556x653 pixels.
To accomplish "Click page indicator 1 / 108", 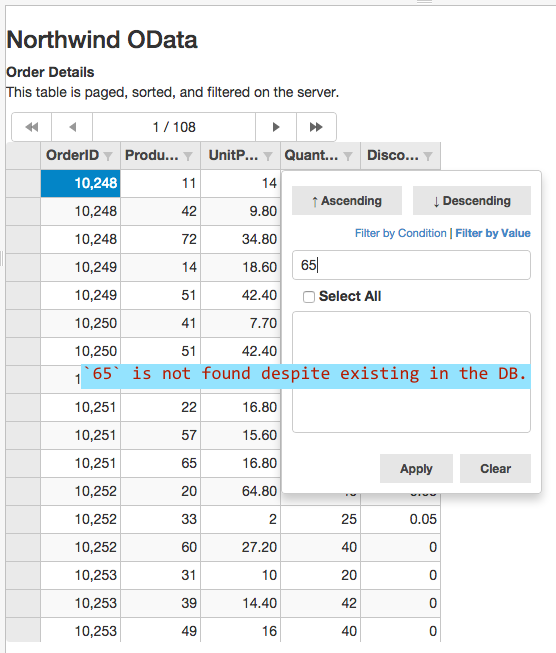I will coord(174,127).
